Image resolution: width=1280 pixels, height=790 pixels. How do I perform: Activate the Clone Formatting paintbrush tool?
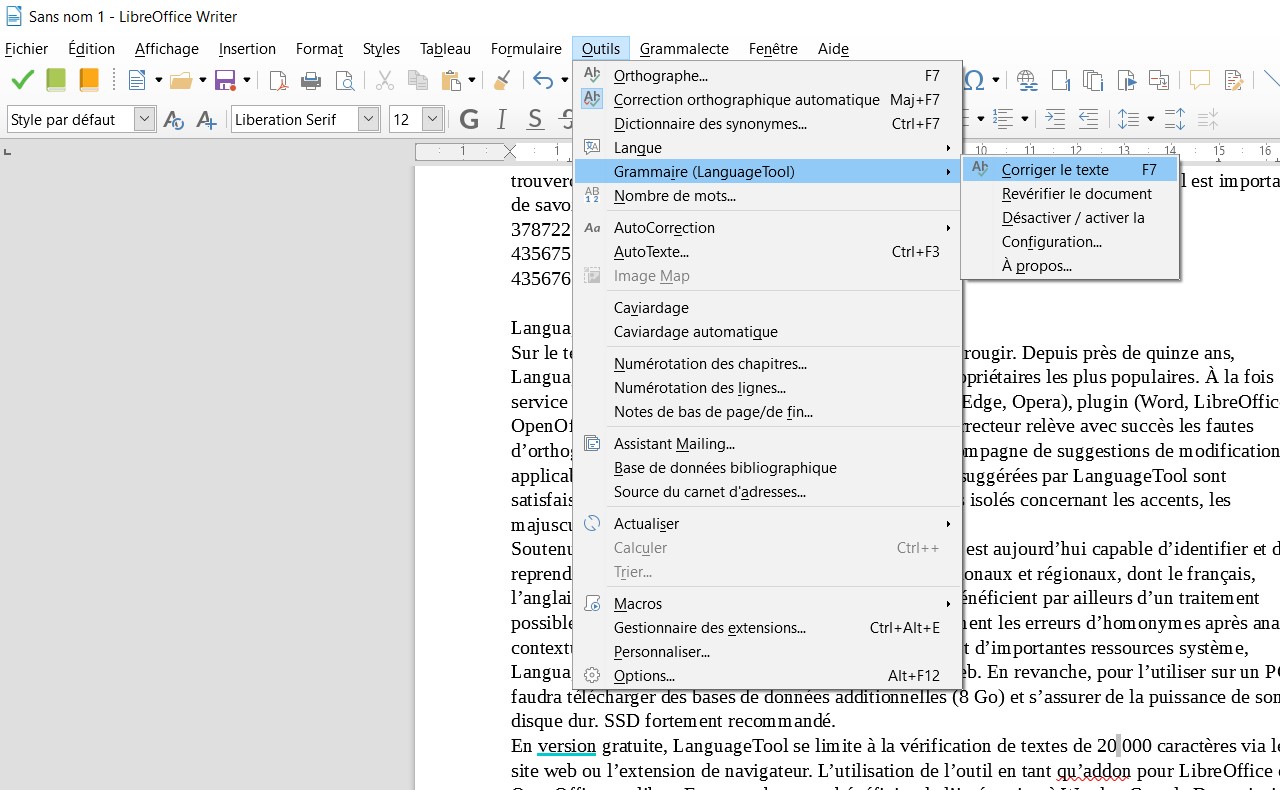click(502, 80)
